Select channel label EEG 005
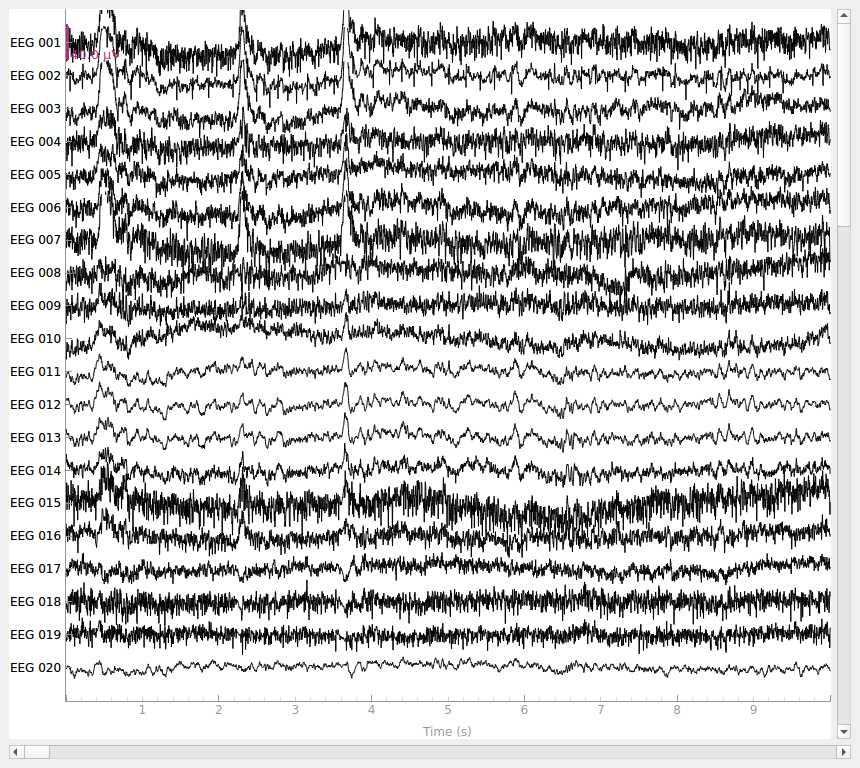The height and width of the screenshot is (768, 860). (x=36, y=174)
